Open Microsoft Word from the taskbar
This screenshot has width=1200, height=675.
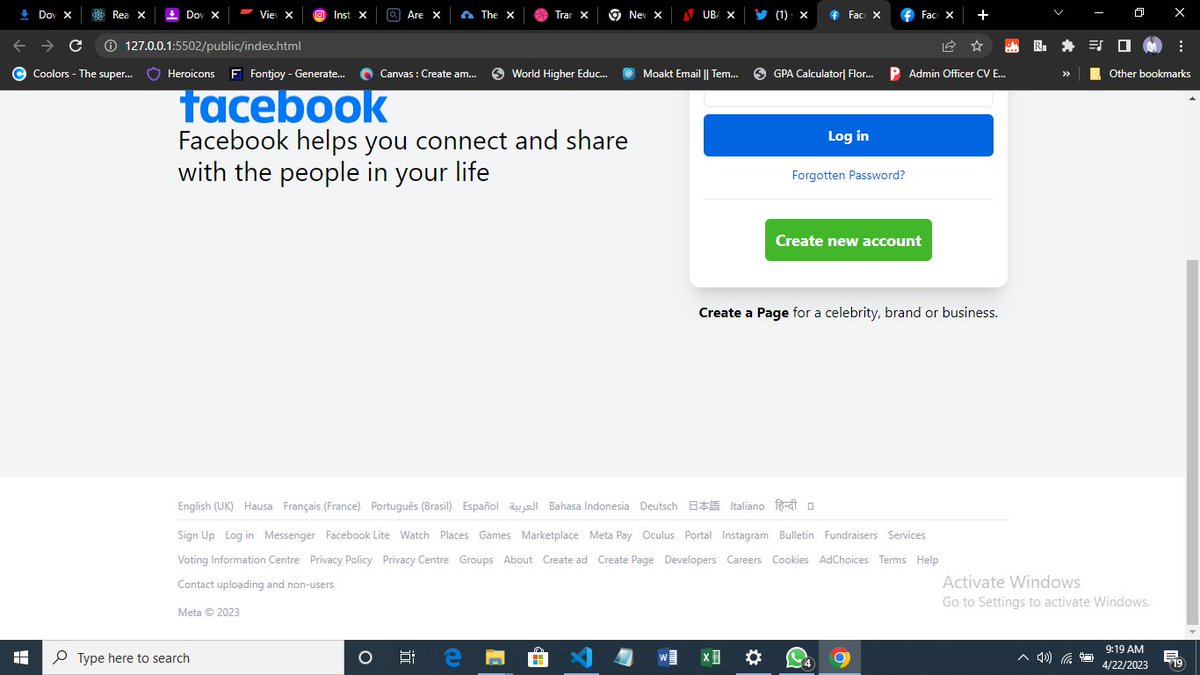pyautogui.click(x=667, y=657)
